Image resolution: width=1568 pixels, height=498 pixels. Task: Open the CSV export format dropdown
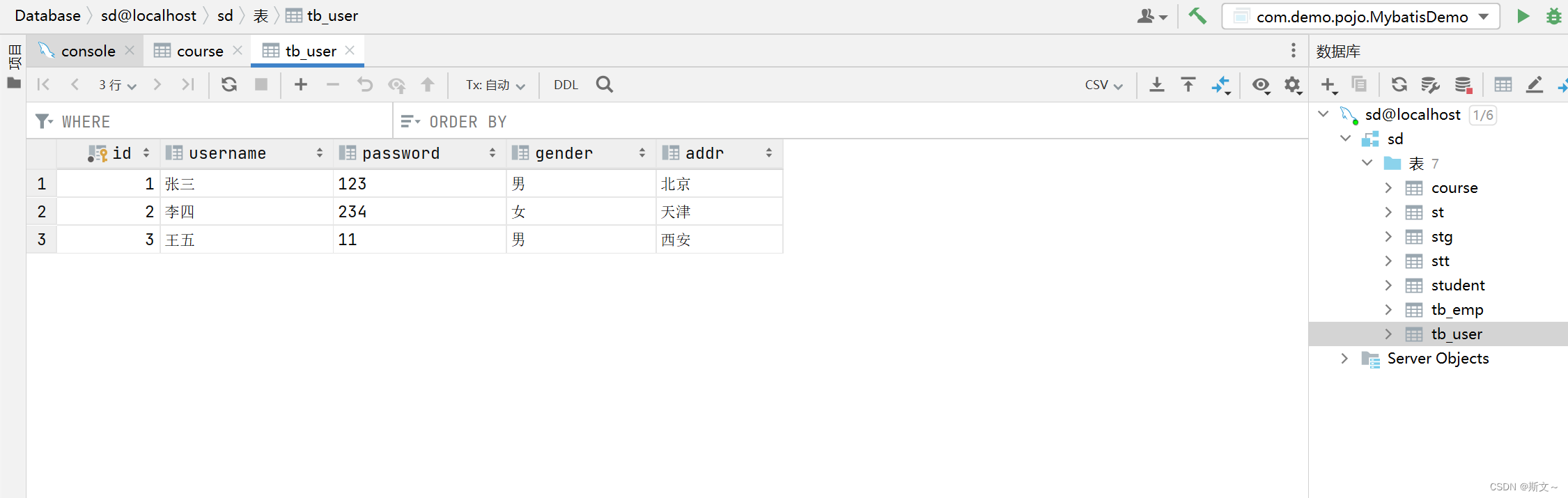click(x=1103, y=85)
